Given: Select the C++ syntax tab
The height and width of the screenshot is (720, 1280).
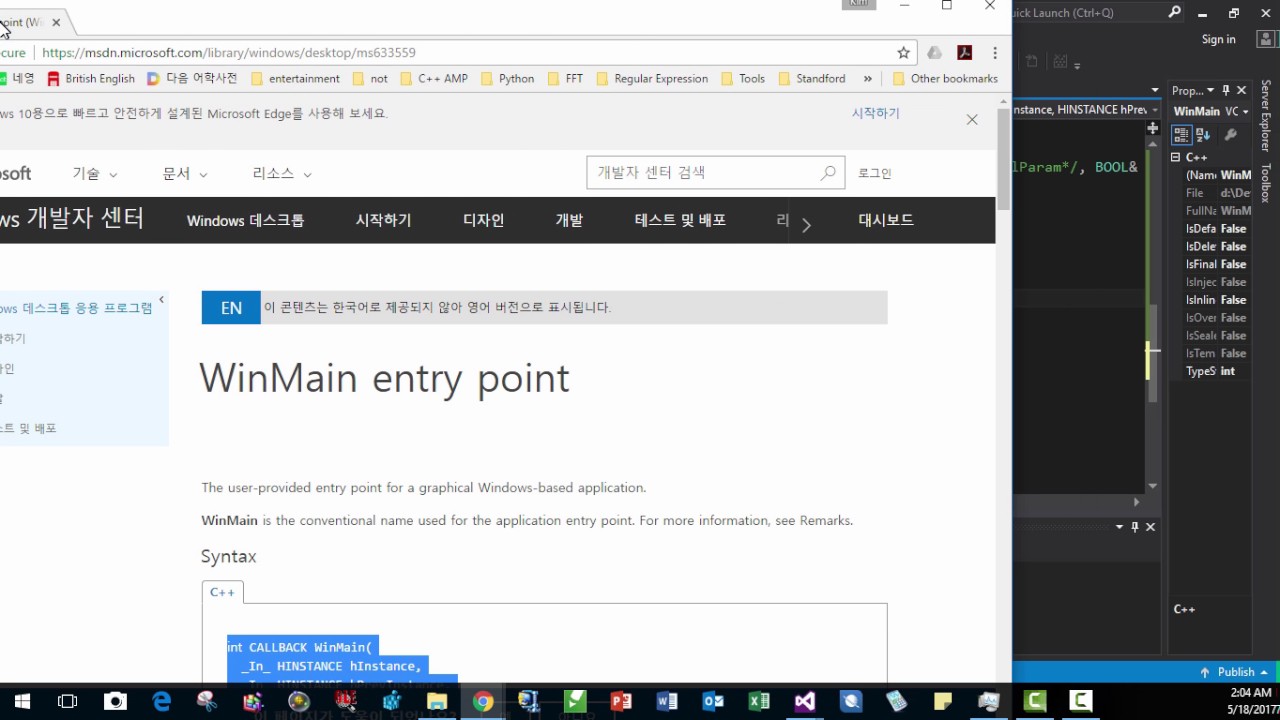Looking at the screenshot, I should pos(222,592).
